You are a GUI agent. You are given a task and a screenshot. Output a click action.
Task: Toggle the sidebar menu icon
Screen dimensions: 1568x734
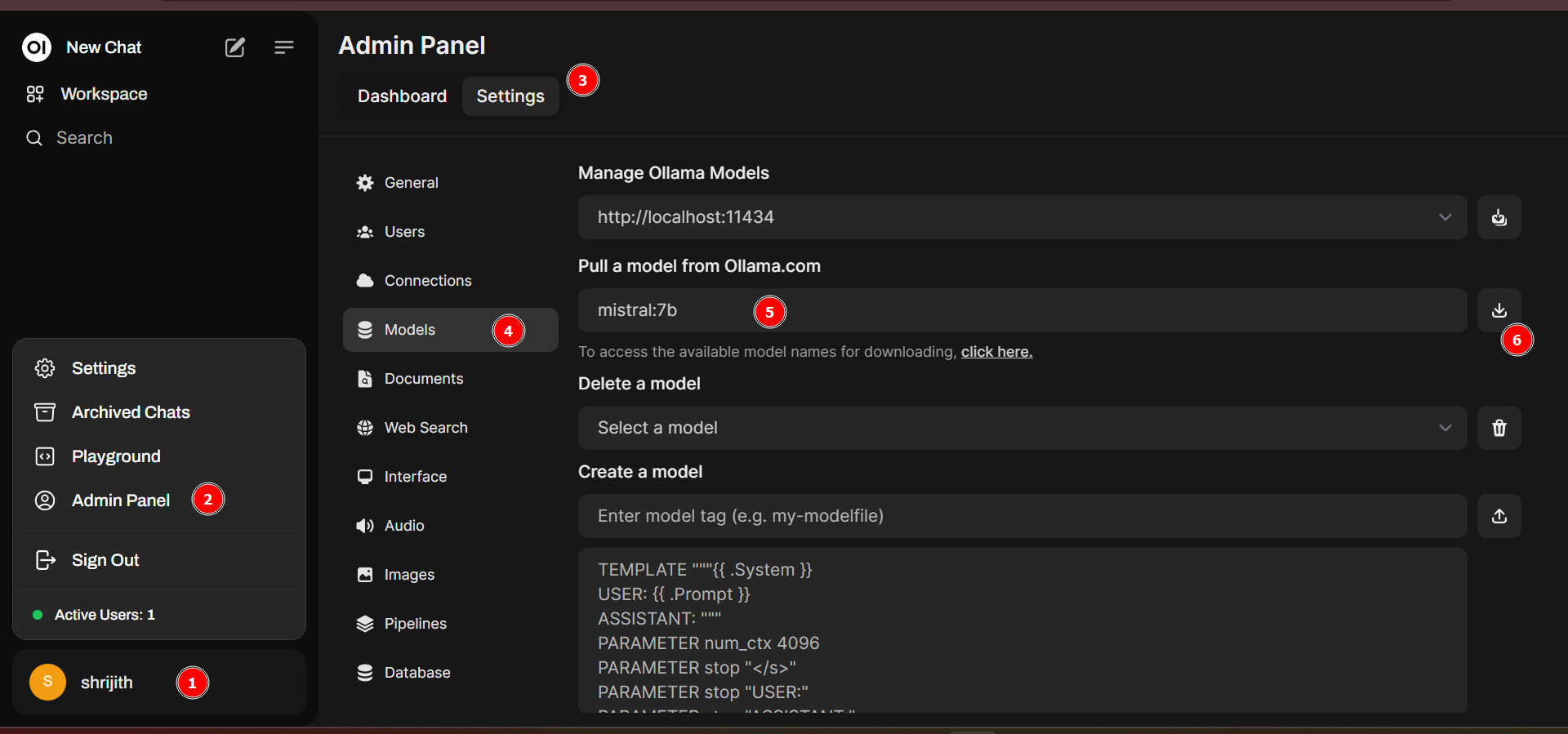click(283, 47)
